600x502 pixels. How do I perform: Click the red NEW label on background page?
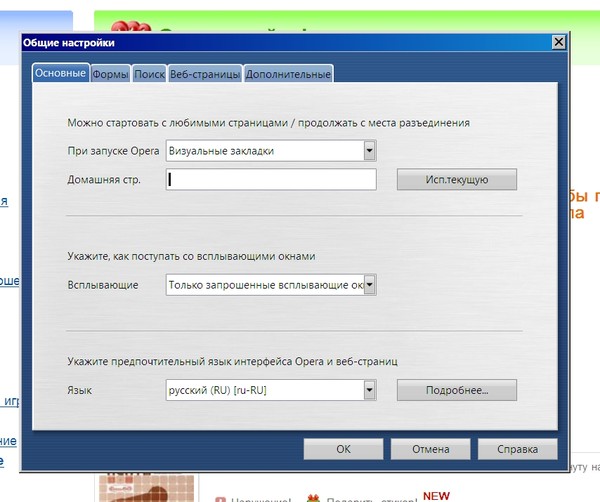pos(436,496)
